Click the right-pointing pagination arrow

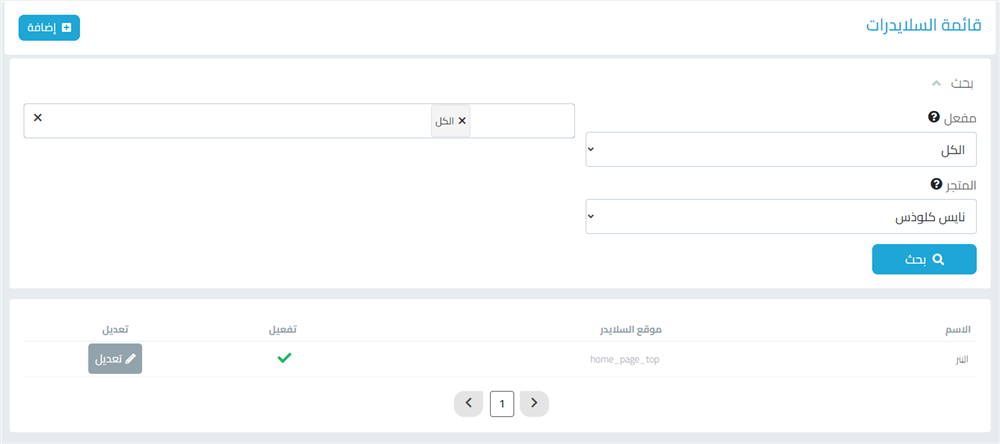tap(534, 403)
